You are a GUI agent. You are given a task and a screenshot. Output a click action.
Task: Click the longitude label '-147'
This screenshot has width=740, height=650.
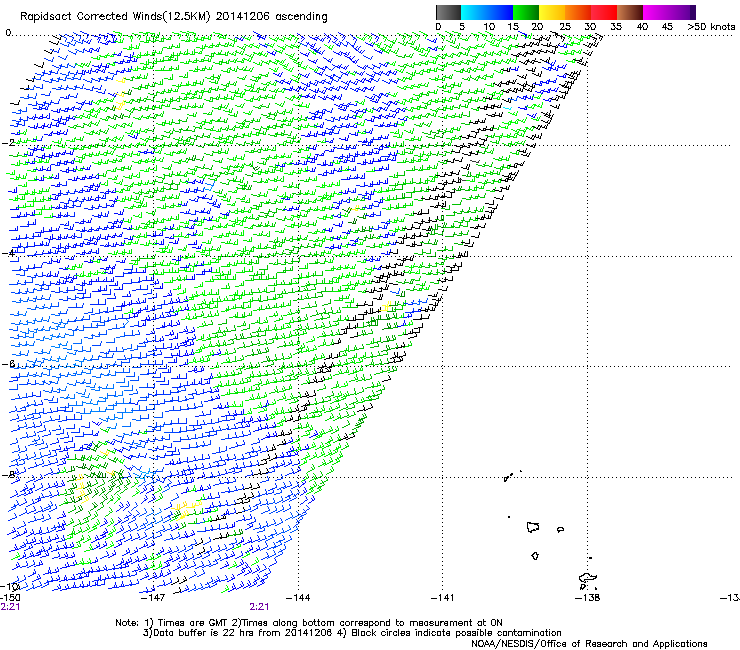[x=153, y=598]
